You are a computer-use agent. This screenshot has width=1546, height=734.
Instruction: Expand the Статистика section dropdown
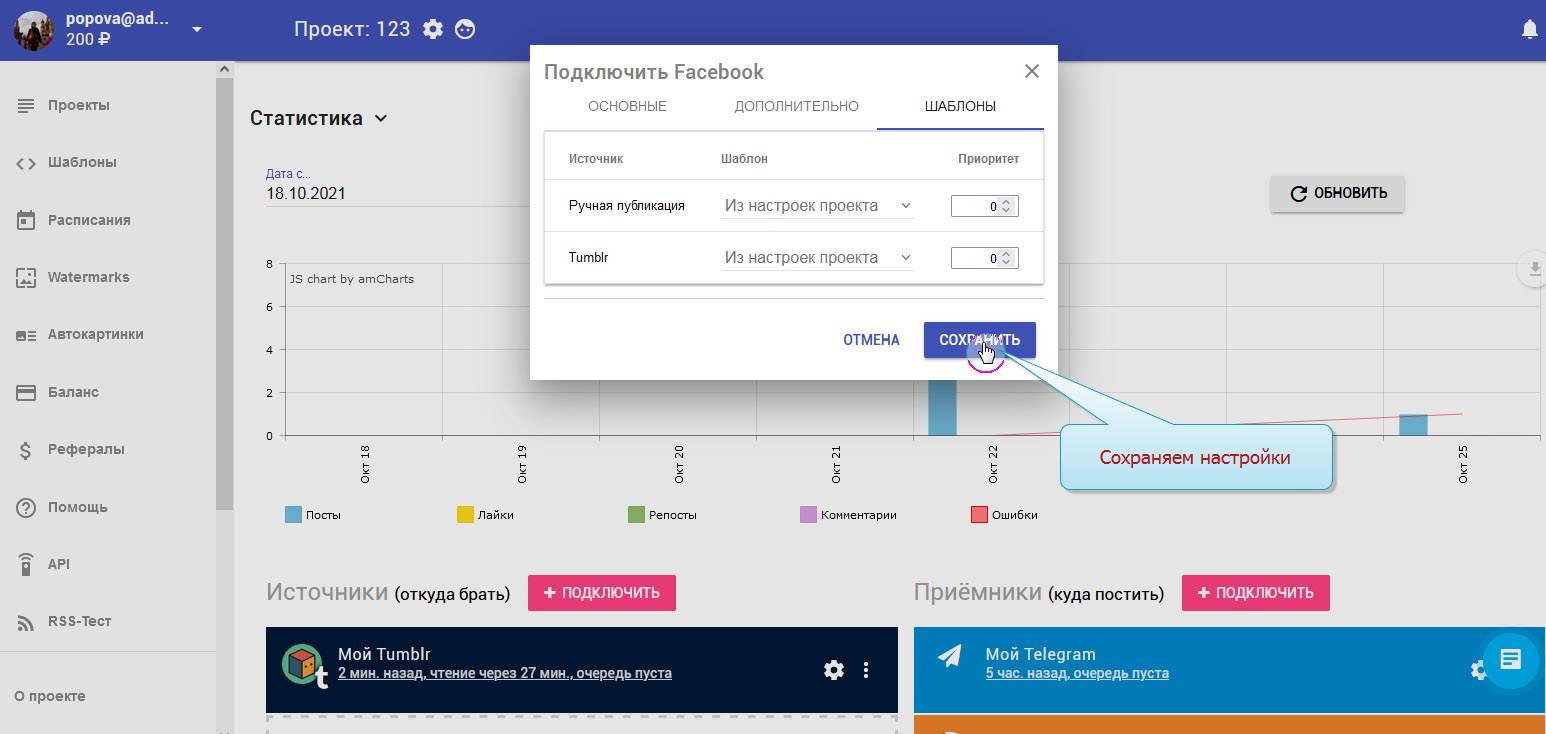click(x=380, y=118)
